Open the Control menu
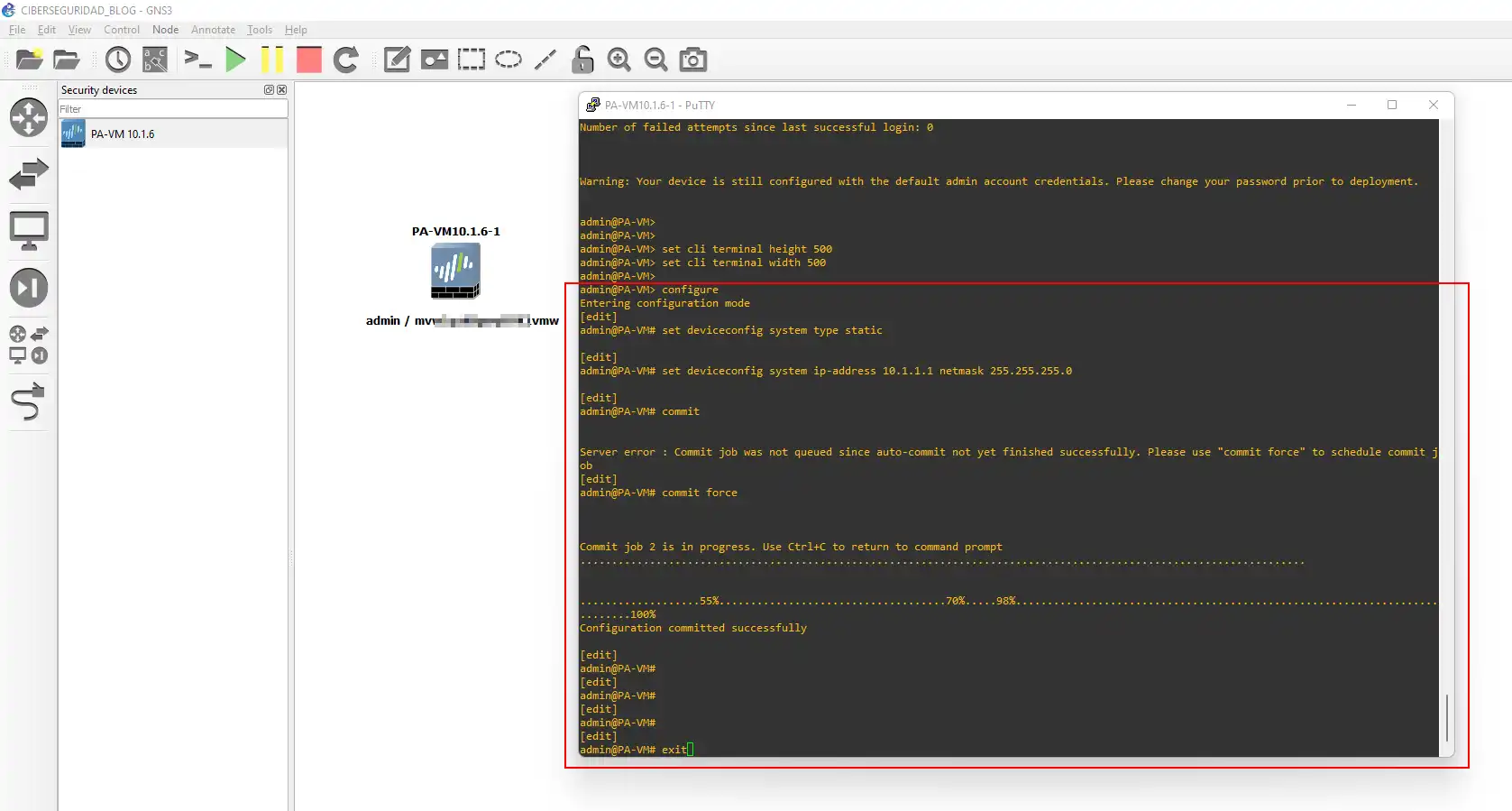The height and width of the screenshot is (811, 1512). point(122,30)
